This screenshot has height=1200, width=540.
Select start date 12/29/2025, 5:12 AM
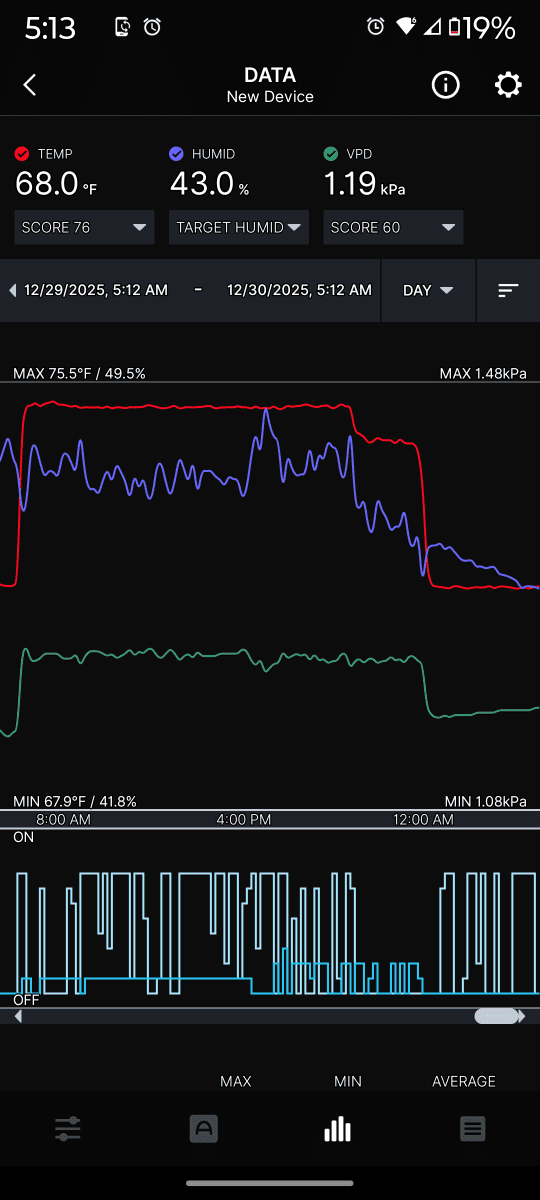pos(96,290)
